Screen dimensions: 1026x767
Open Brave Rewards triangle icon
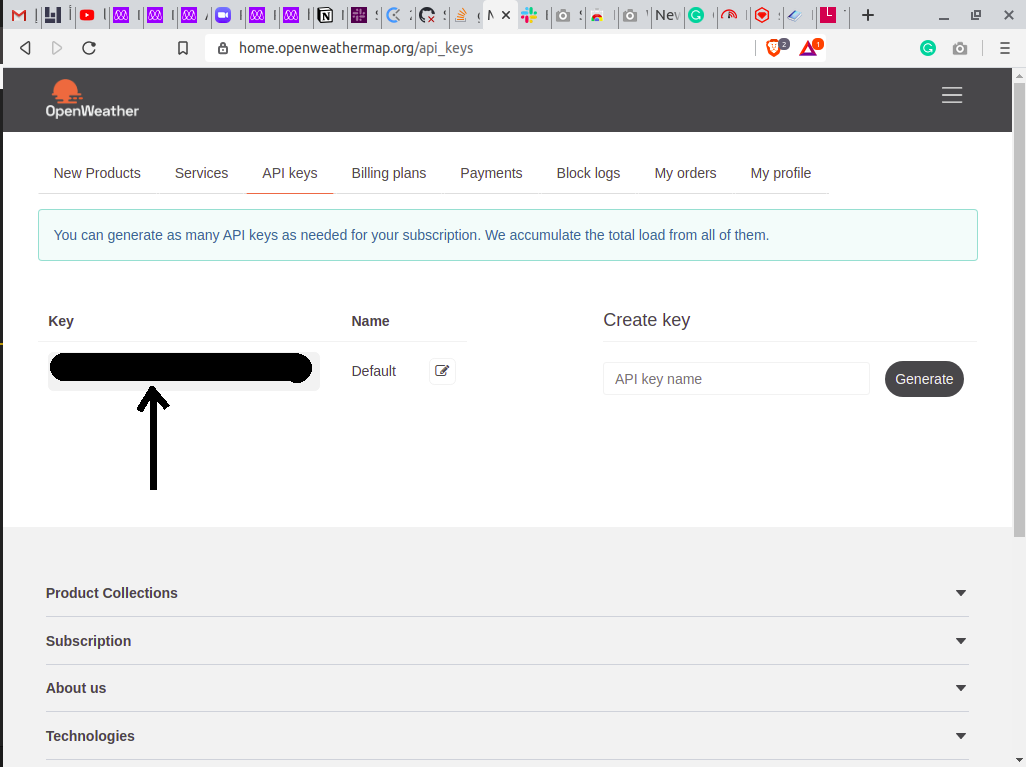(x=808, y=48)
